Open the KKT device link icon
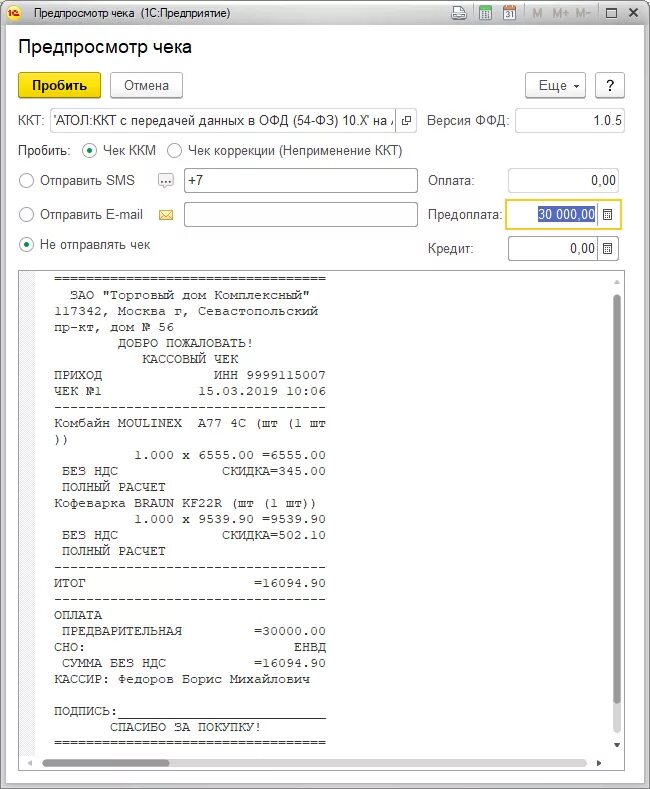Image resolution: width=650 pixels, height=789 pixels. click(407, 121)
